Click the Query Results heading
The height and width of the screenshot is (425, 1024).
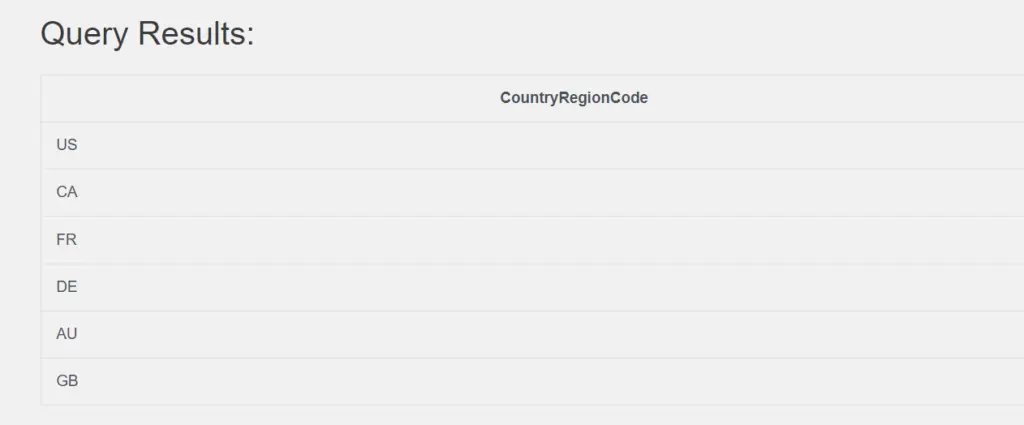point(147,34)
